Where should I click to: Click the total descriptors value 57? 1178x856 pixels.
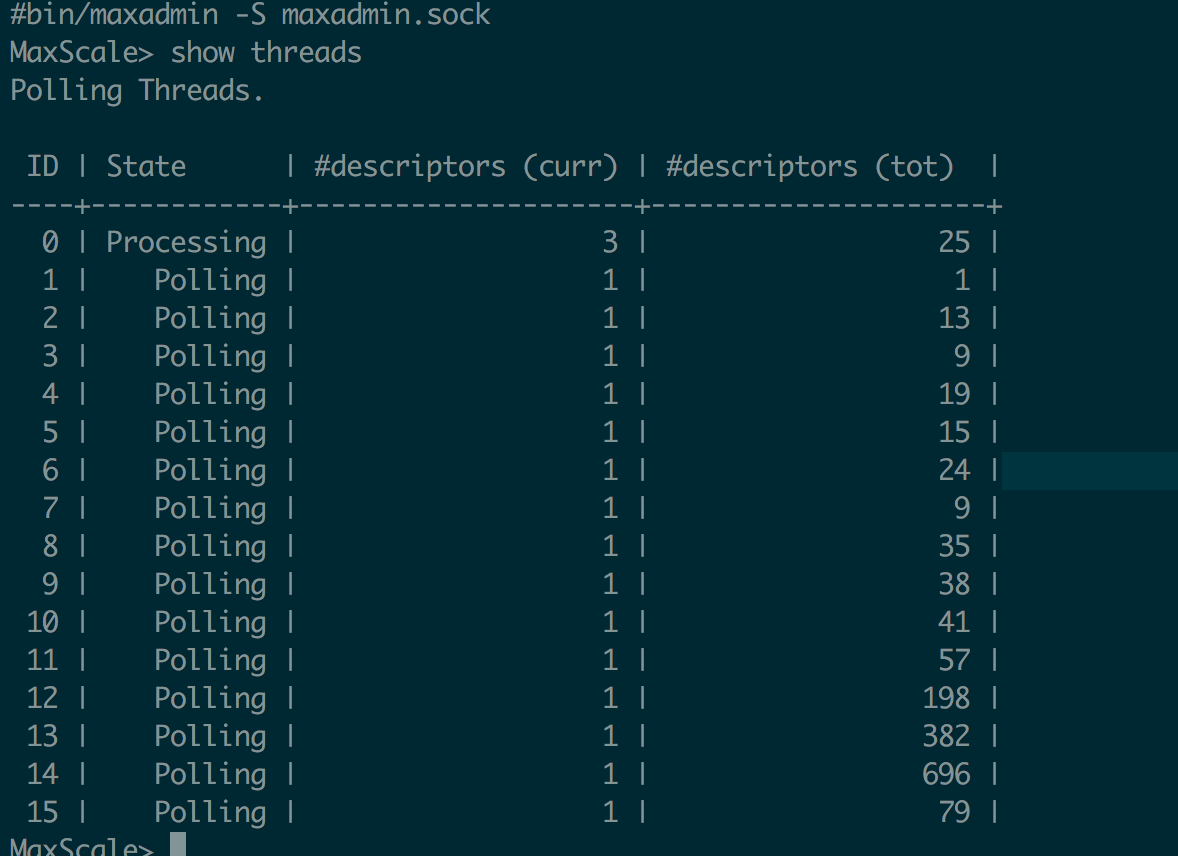(954, 660)
